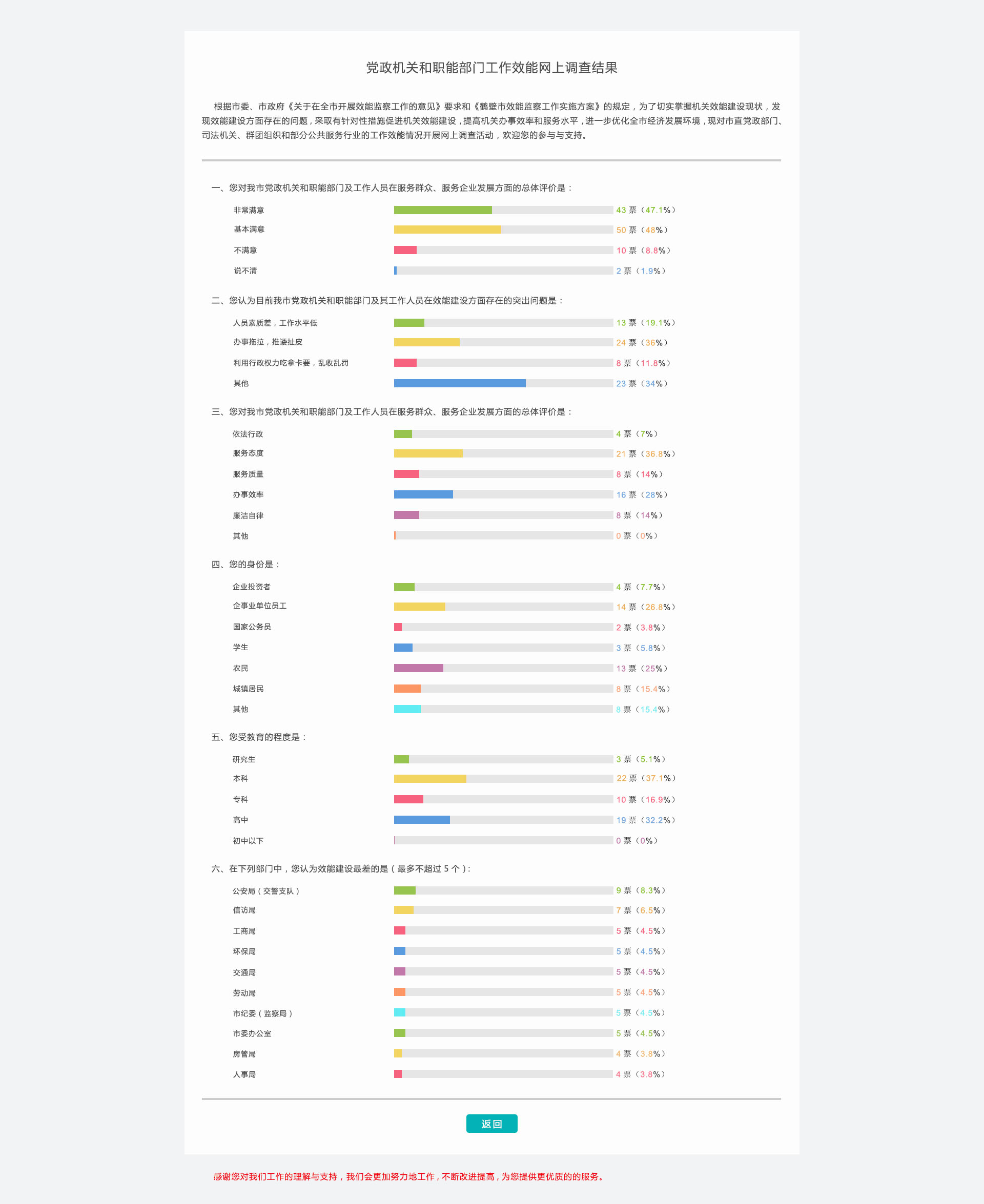Click the blue bar showing 23 票 (34%)
Image resolution: width=984 pixels, height=1204 pixels.
460,384
